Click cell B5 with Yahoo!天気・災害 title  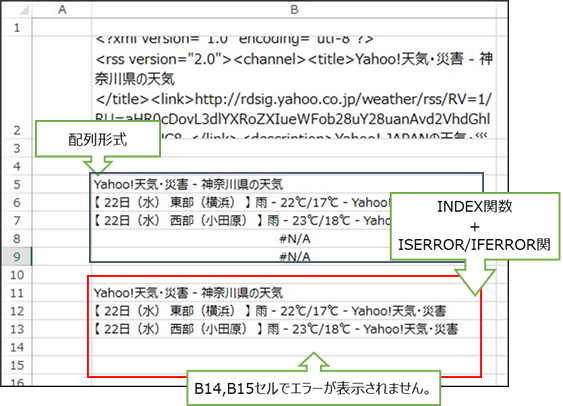tap(294, 185)
